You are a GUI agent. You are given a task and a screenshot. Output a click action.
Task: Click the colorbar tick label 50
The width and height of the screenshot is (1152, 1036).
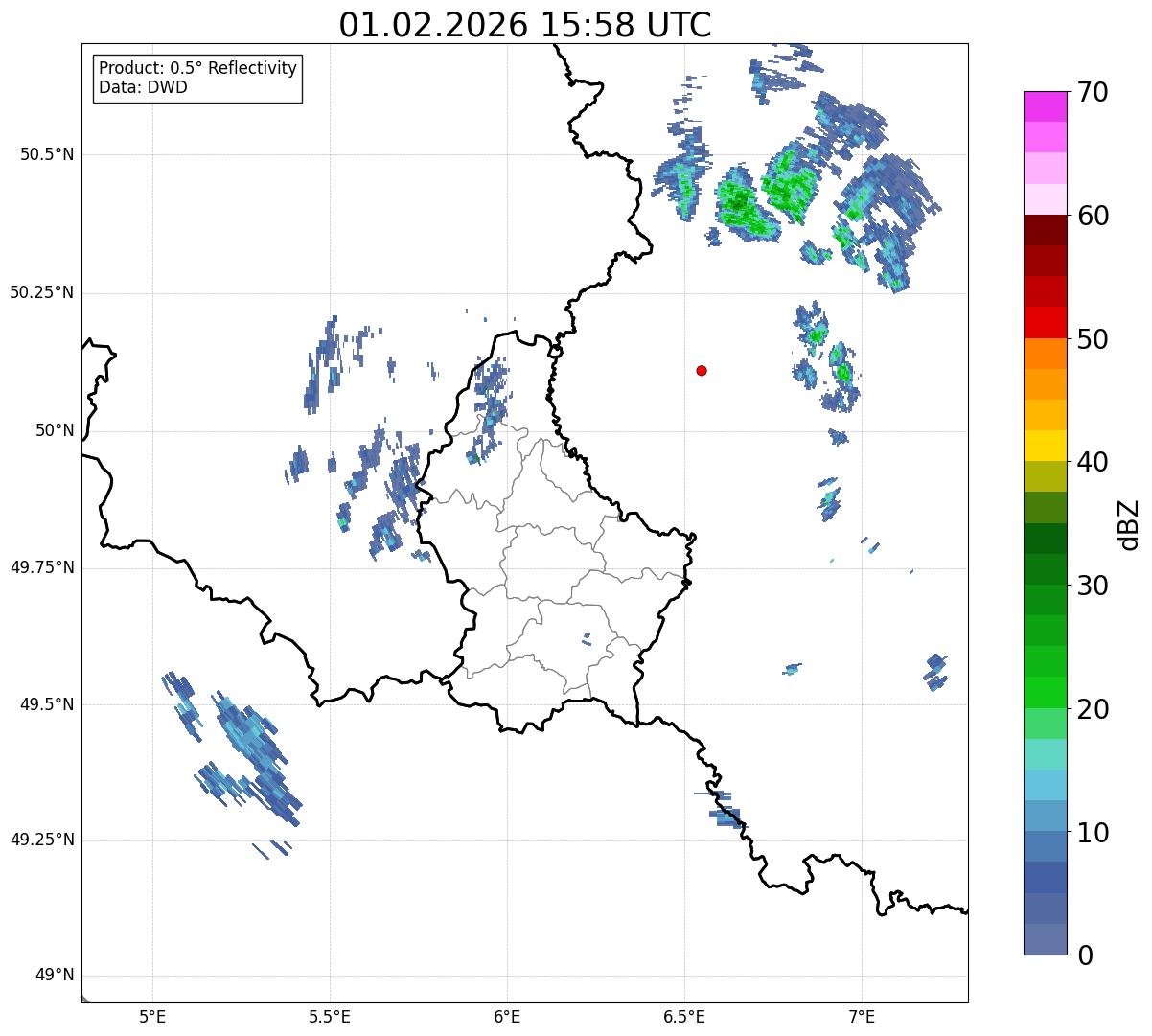pyautogui.click(x=1093, y=339)
